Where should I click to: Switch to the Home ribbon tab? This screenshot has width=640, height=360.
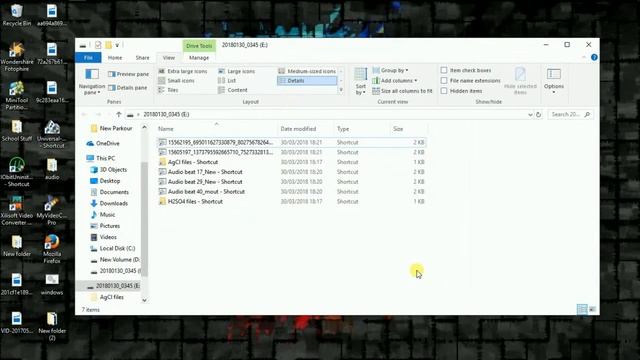coord(115,58)
